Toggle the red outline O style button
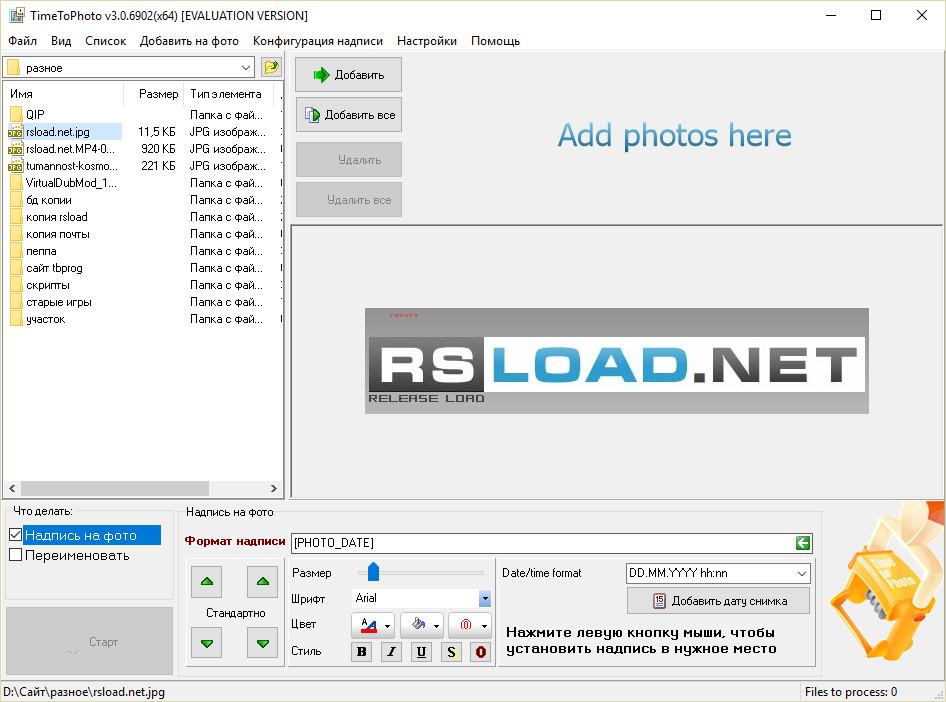Screen dimensions: 946x702 coord(481,652)
